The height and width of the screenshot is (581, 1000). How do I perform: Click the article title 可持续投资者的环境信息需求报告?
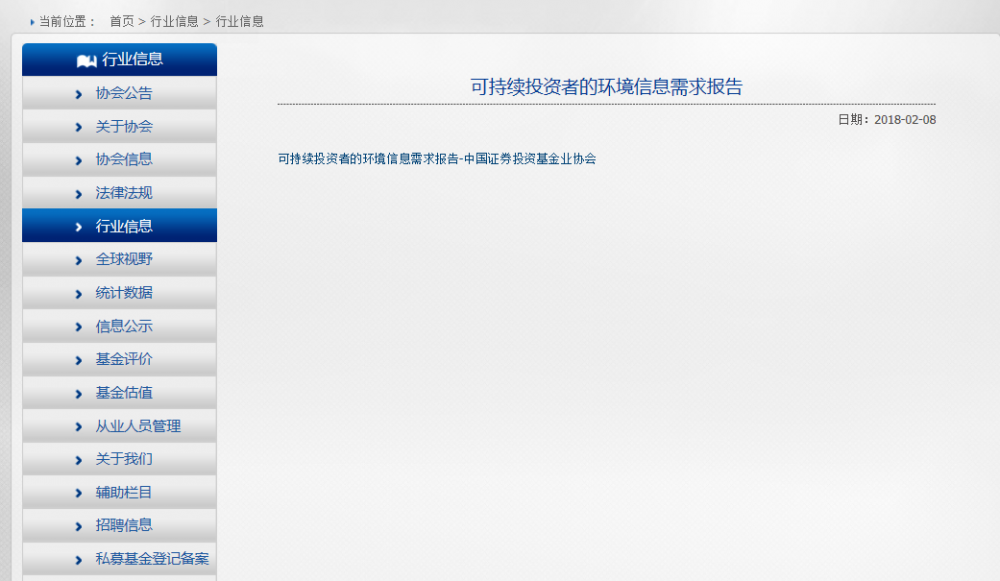click(x=607, y=87)
